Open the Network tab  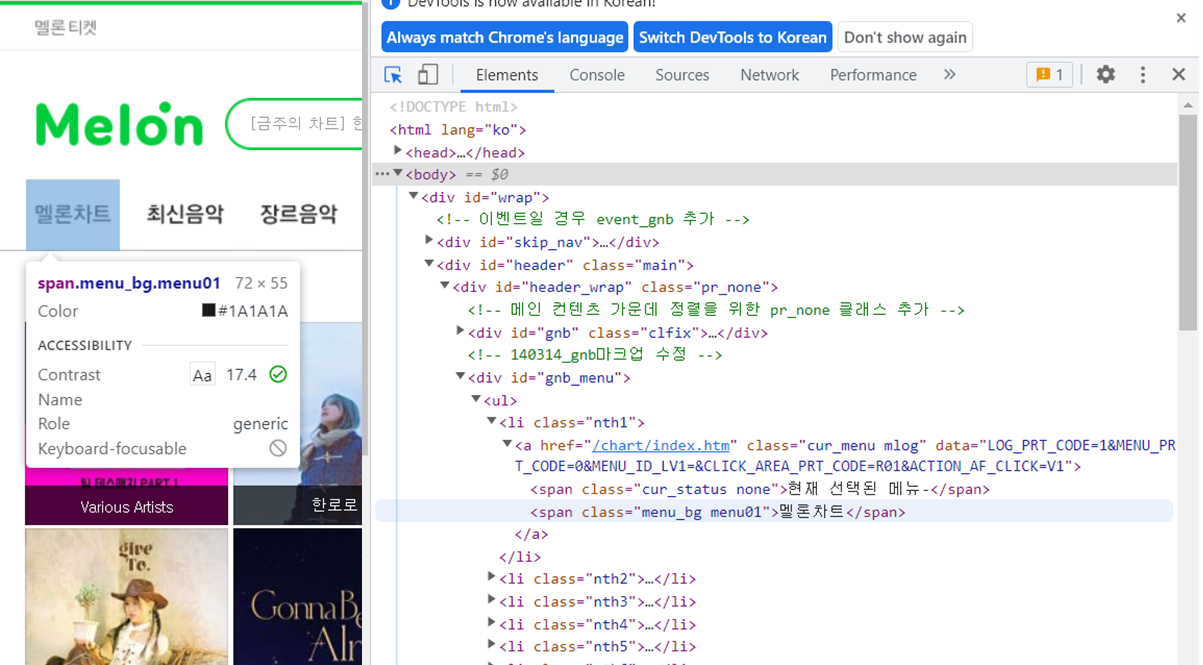[x=769, y=75]
